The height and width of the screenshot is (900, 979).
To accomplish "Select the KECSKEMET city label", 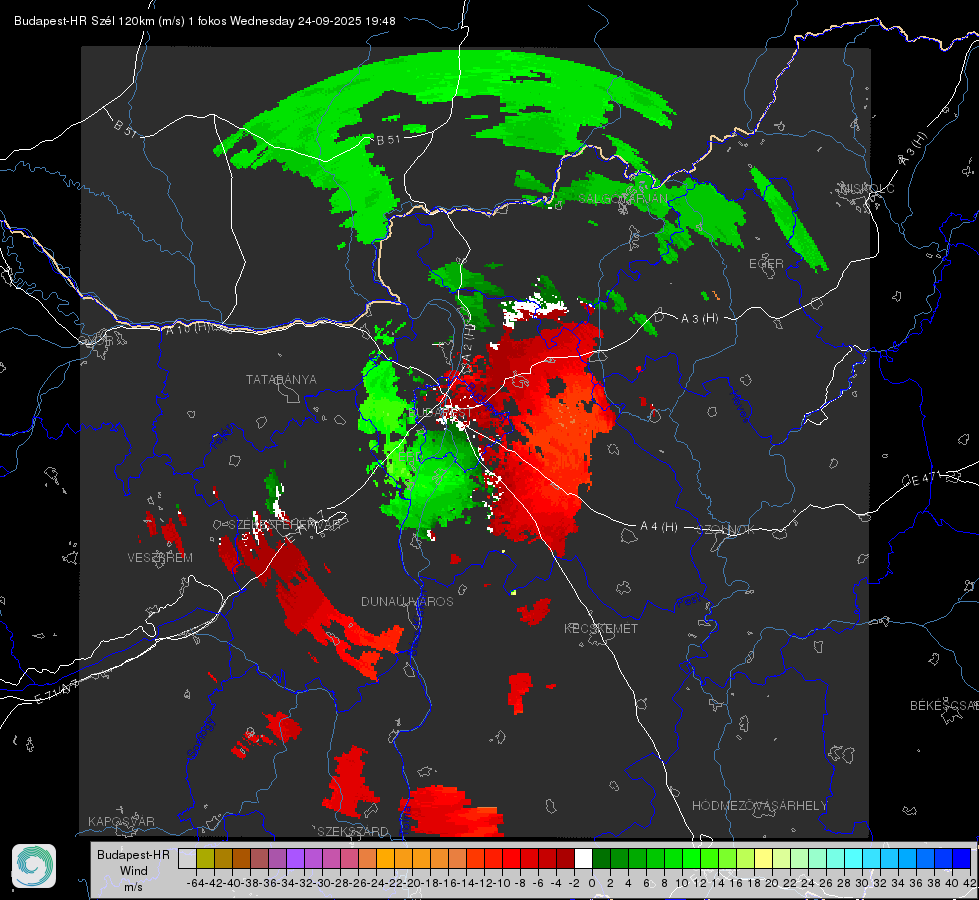I will (601, 629).
